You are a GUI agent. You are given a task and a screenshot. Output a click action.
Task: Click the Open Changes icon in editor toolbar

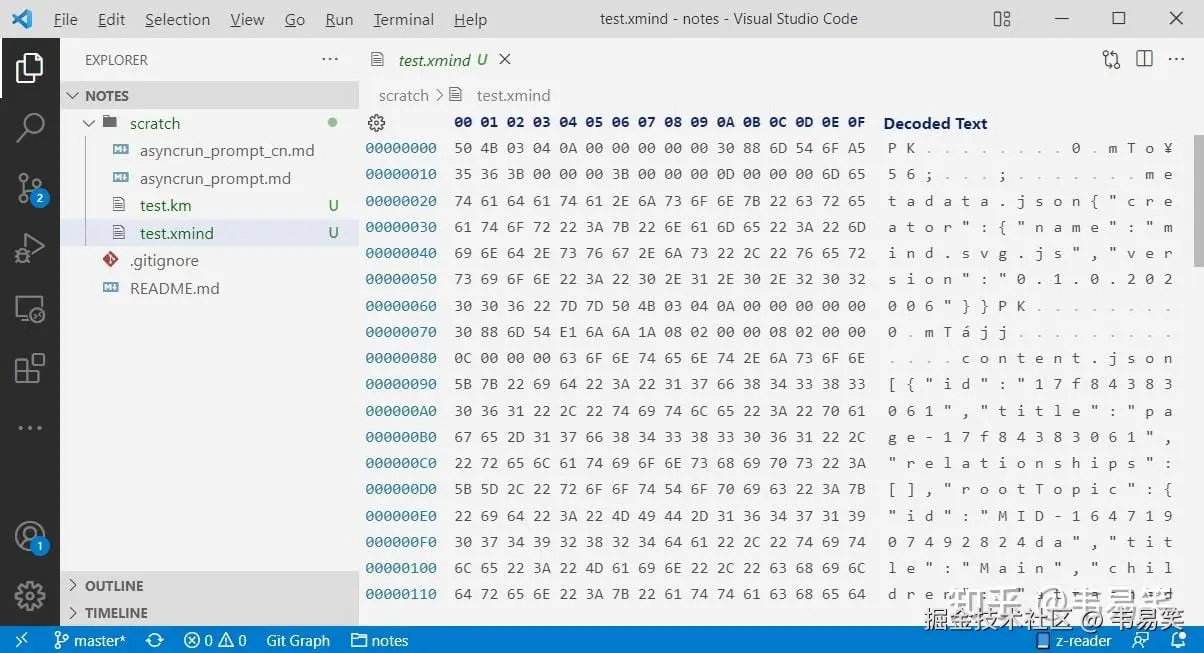[x=1111, y=59]
